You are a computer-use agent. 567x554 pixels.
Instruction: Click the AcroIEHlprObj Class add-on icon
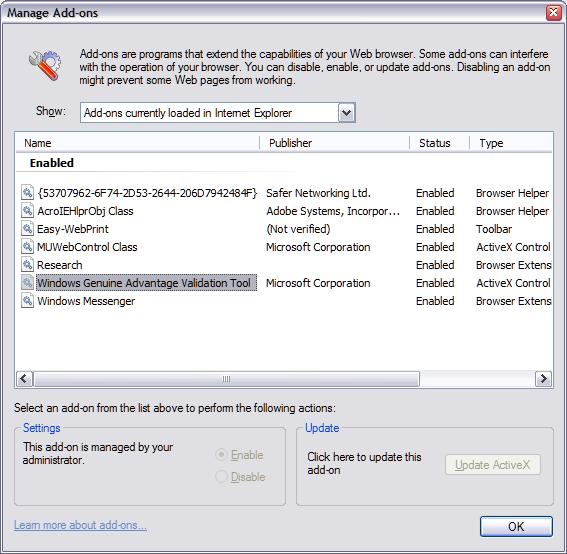tap(27, 210)
